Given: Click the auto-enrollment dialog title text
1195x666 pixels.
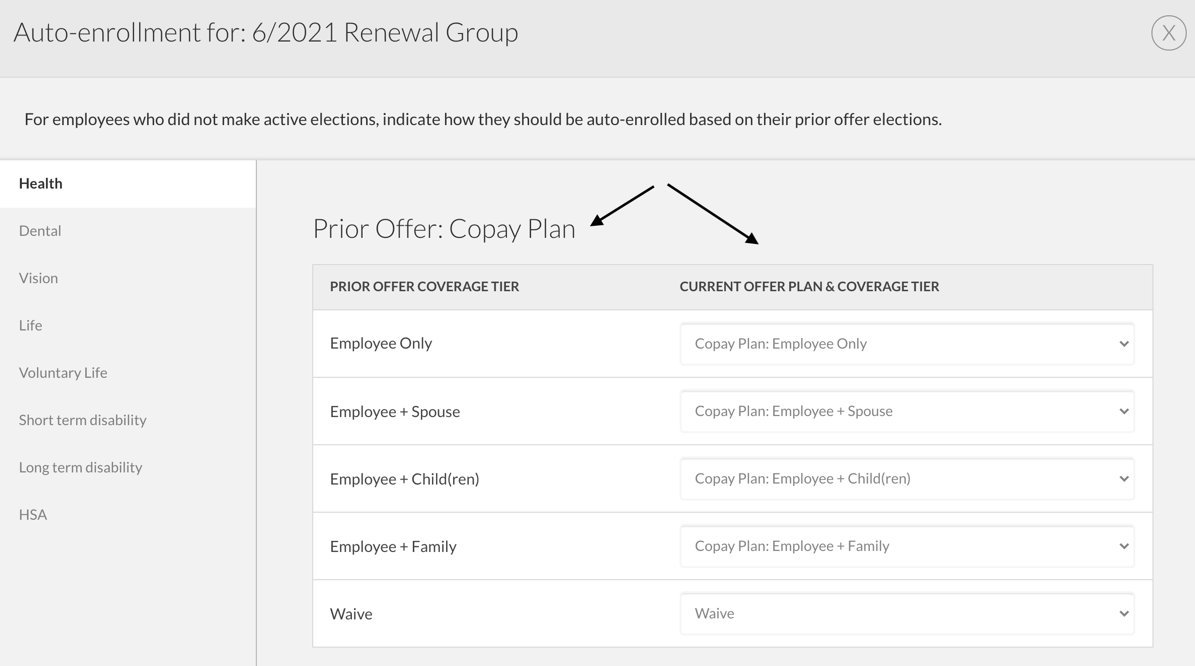Looking at the screenshot, I should coord(266,33).
